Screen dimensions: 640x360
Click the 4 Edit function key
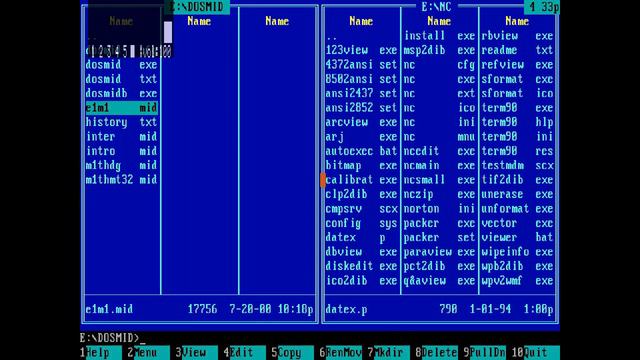click(244, 352)
